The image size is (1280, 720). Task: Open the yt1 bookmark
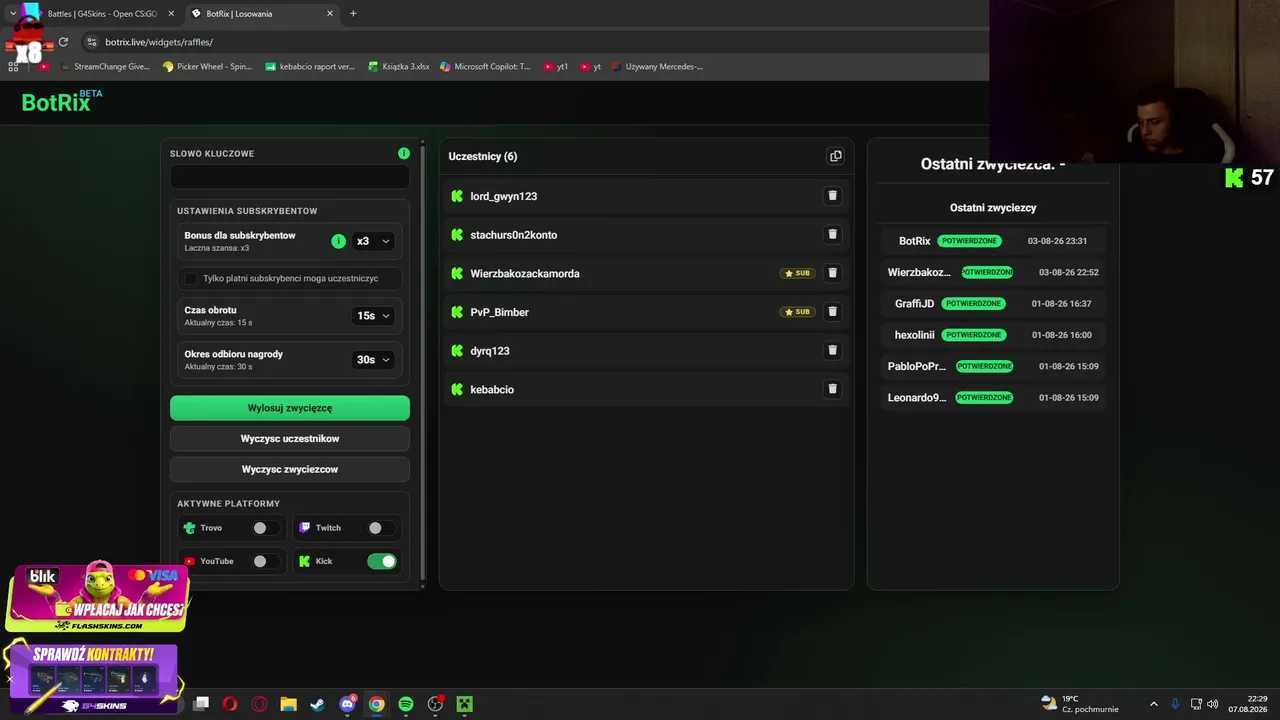coord(555,67)
